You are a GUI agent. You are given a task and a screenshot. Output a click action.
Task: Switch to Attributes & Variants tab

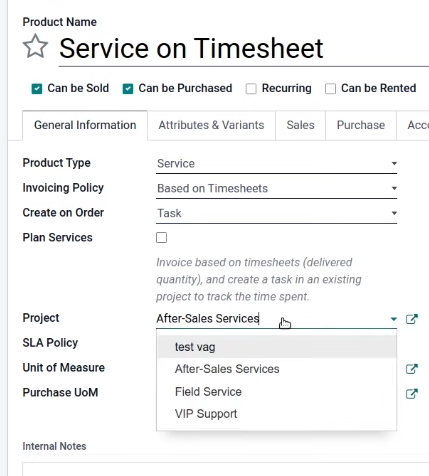click(211, 125)
